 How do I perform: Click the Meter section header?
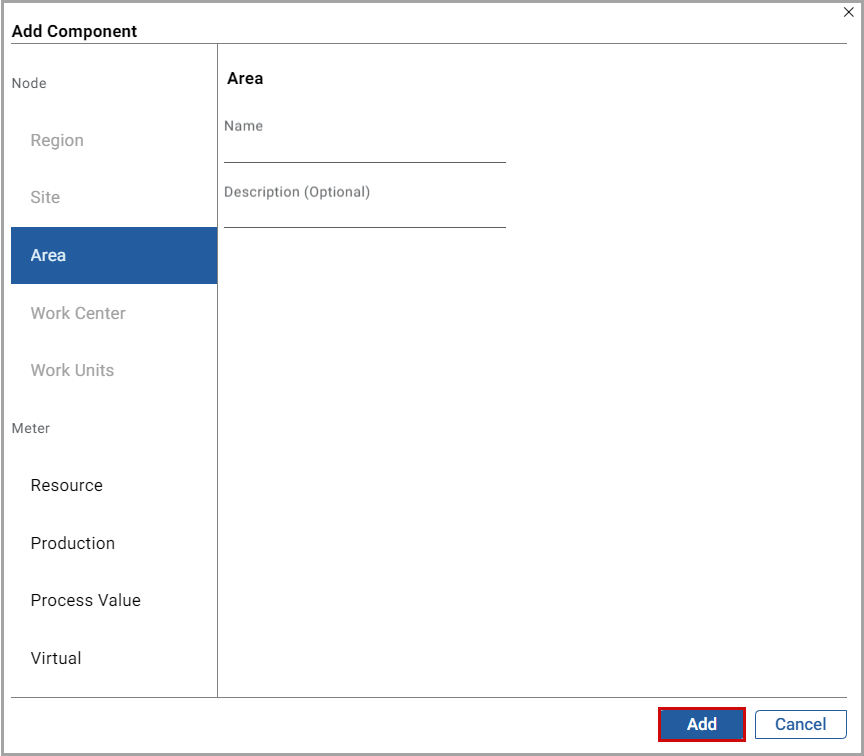31,428
